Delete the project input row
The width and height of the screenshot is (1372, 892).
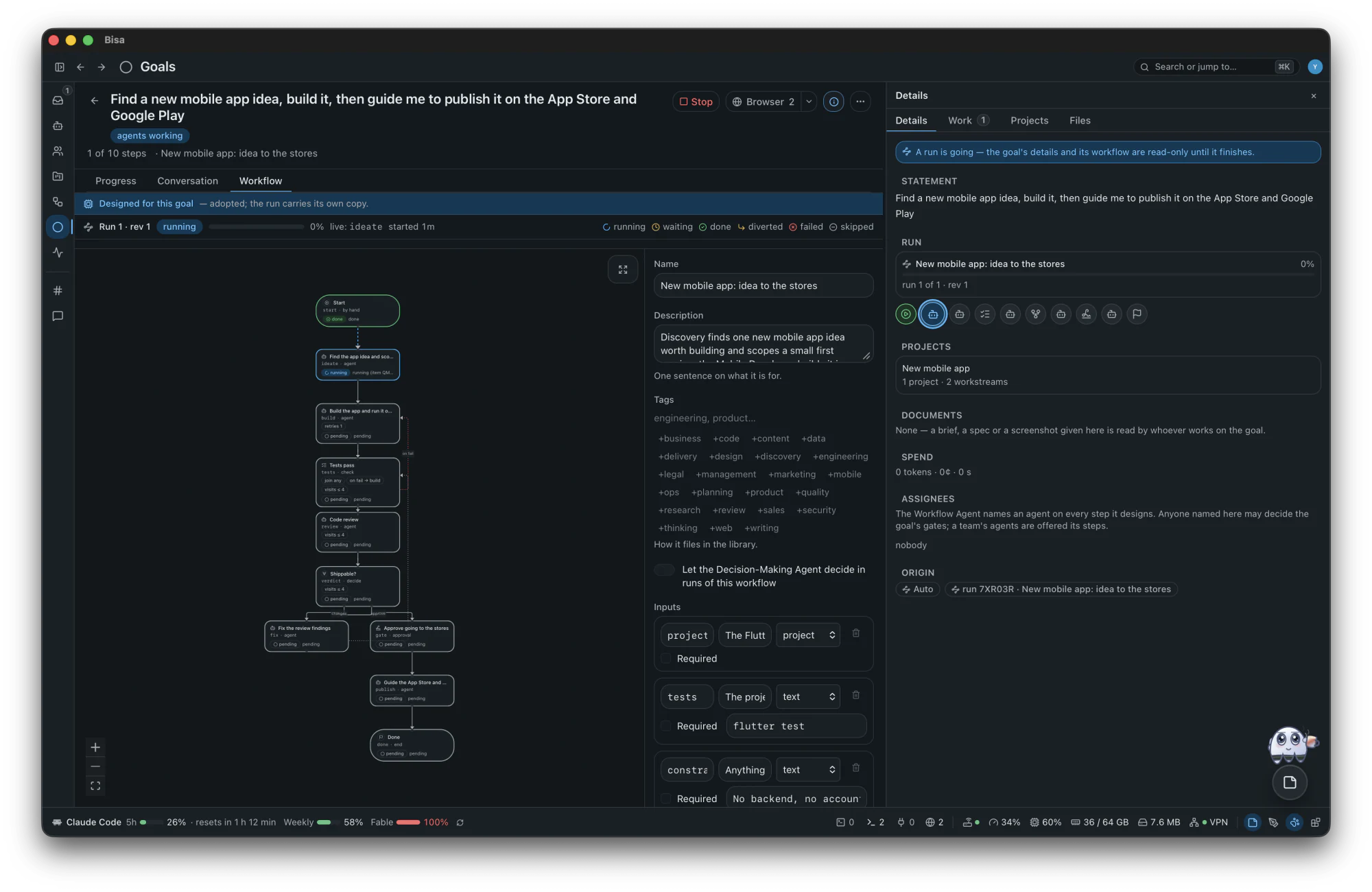(856, 633)
